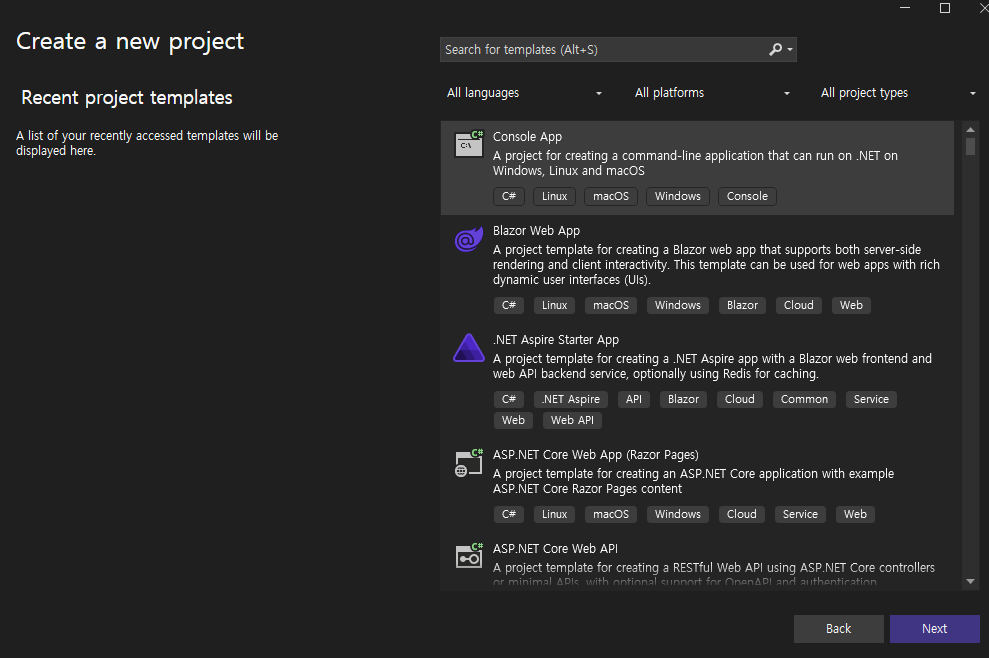This screenshot has height=658, width=989.
Task: Maximize the Create a new project window
Action: [x=945, y=8]
